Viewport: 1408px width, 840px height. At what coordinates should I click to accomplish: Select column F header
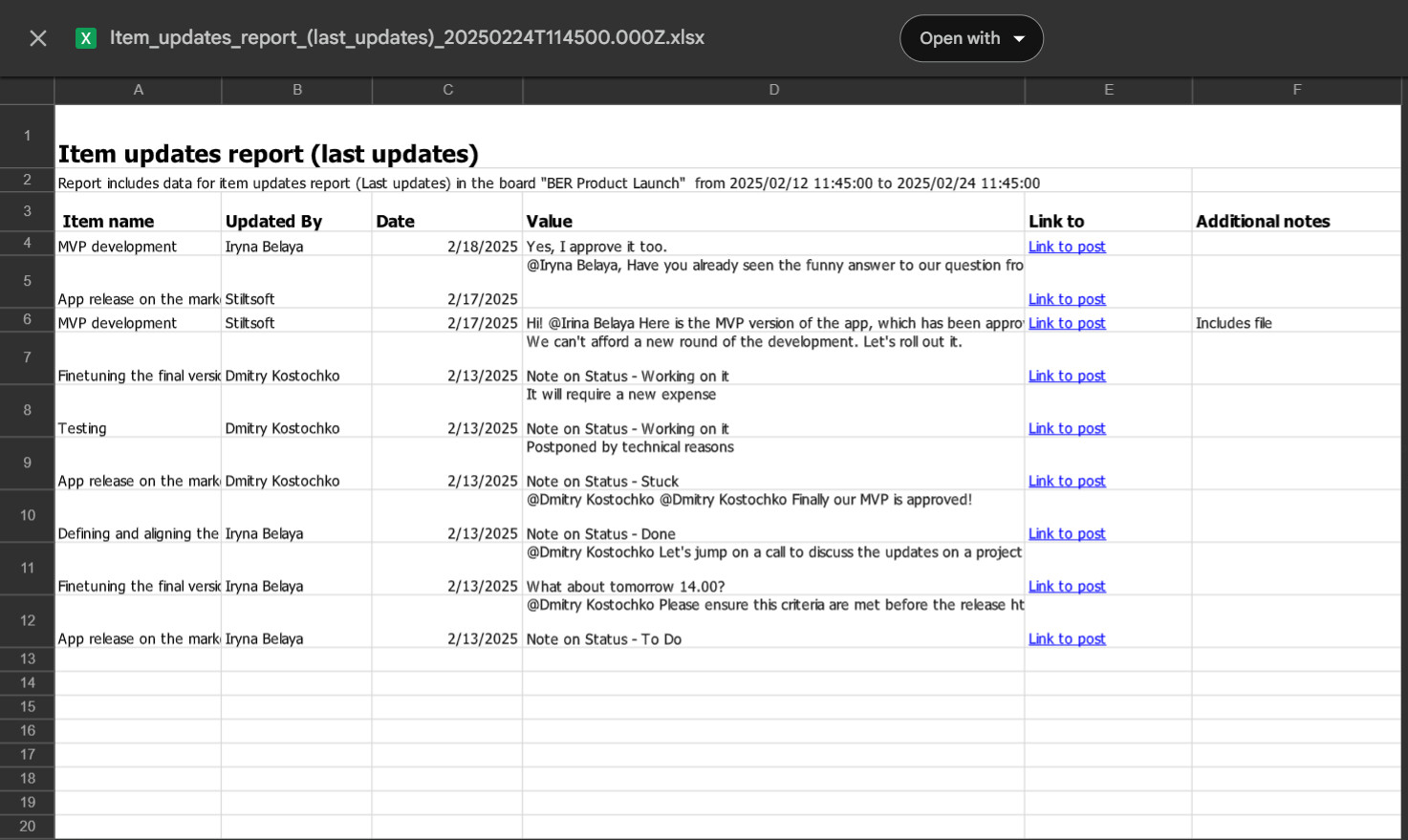tap(1296, 90)
